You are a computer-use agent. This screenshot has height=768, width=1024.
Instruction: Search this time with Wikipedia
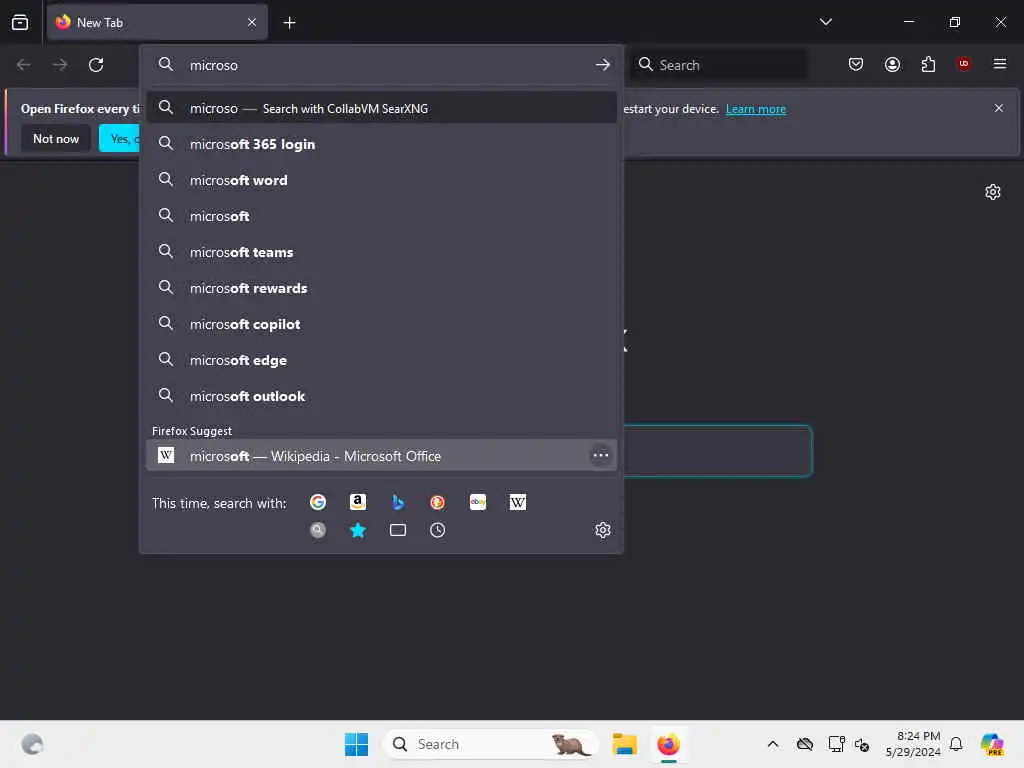pos(518,502)
